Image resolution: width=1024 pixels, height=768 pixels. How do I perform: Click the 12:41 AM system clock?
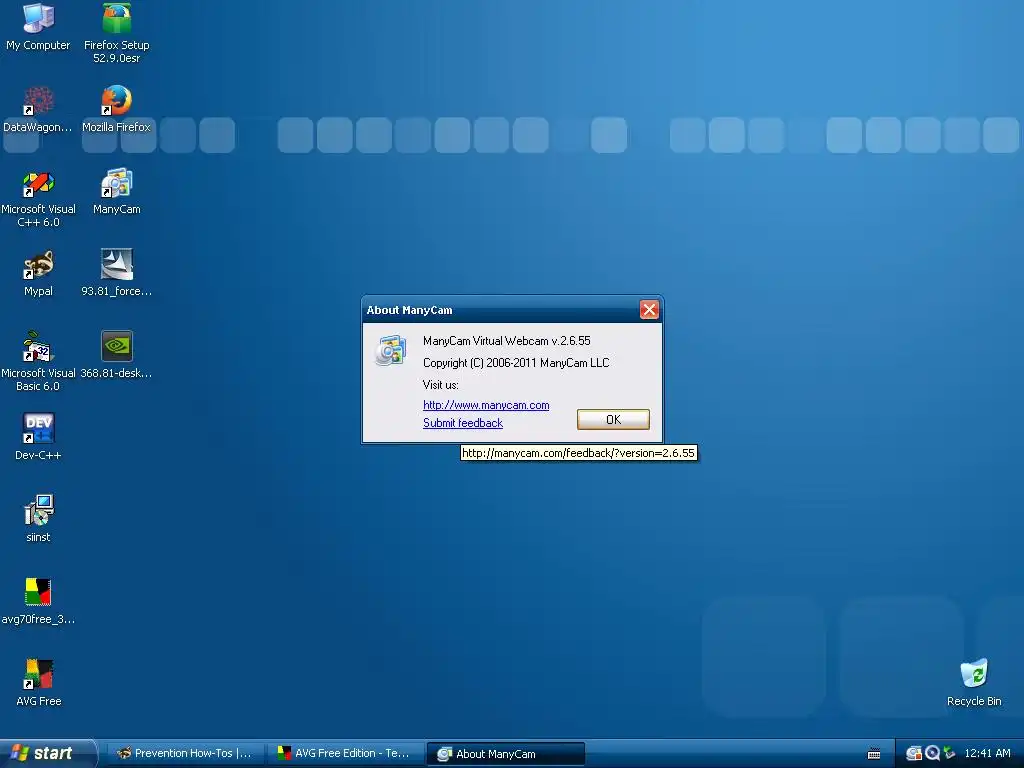click(987, 753)
